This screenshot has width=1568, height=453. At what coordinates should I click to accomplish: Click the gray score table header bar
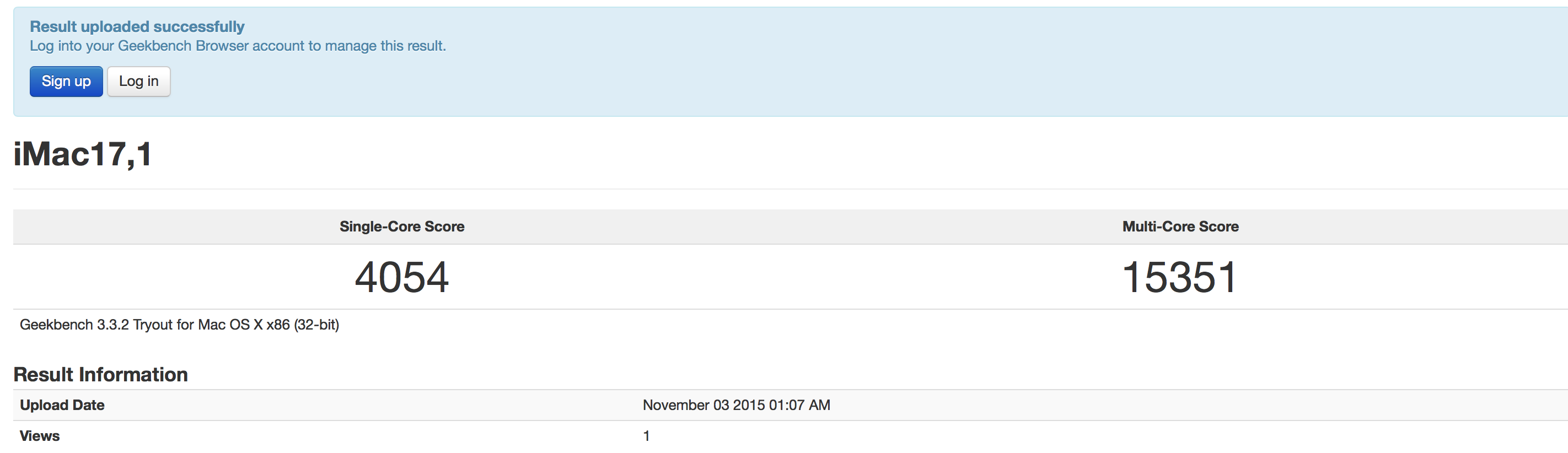tap(790, 227)
